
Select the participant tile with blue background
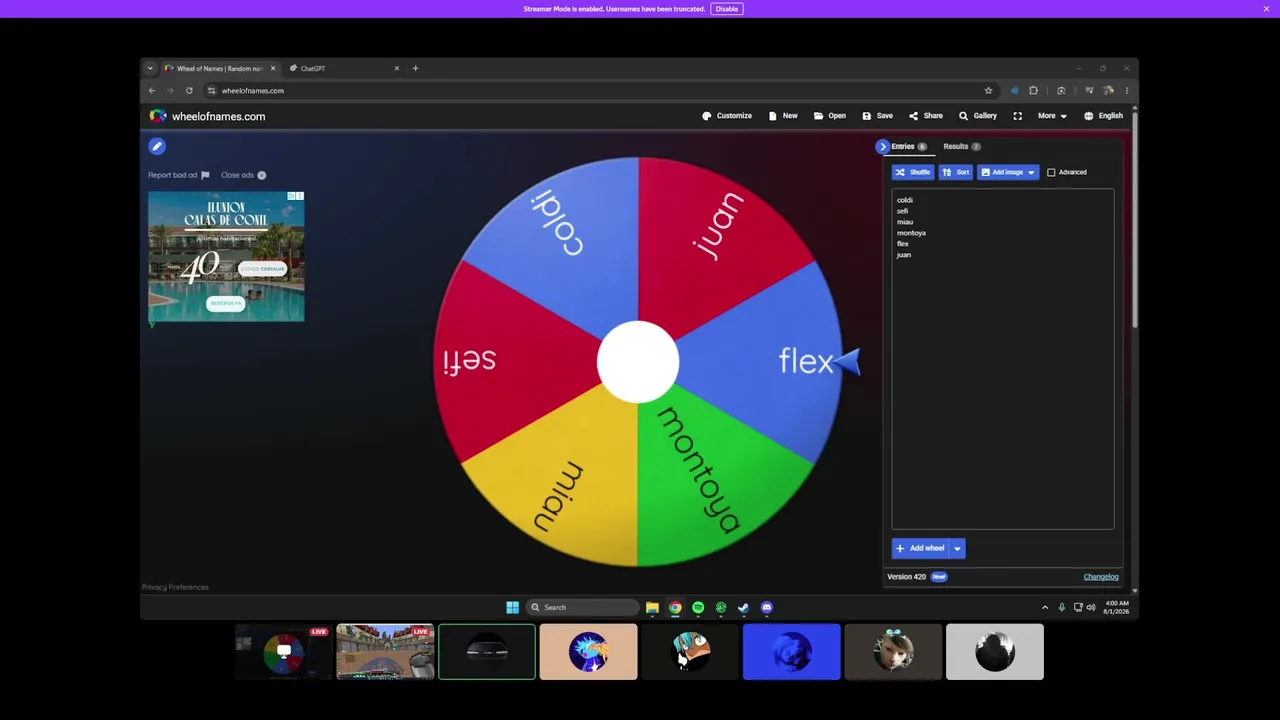tap(791, 652)
